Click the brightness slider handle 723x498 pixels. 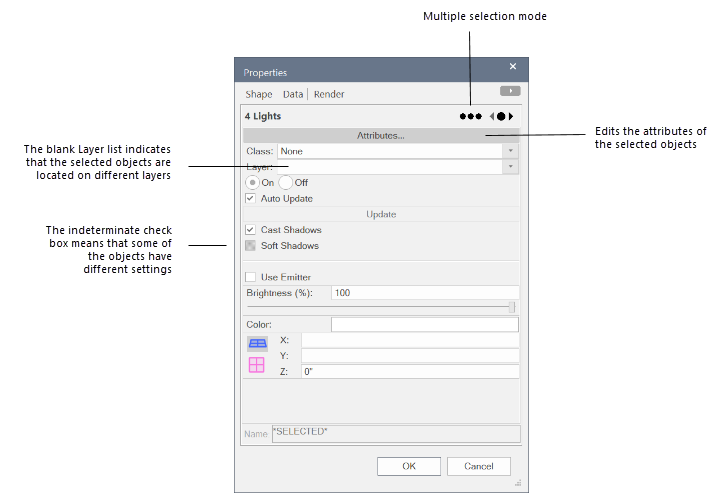click(x=512, y=307)
